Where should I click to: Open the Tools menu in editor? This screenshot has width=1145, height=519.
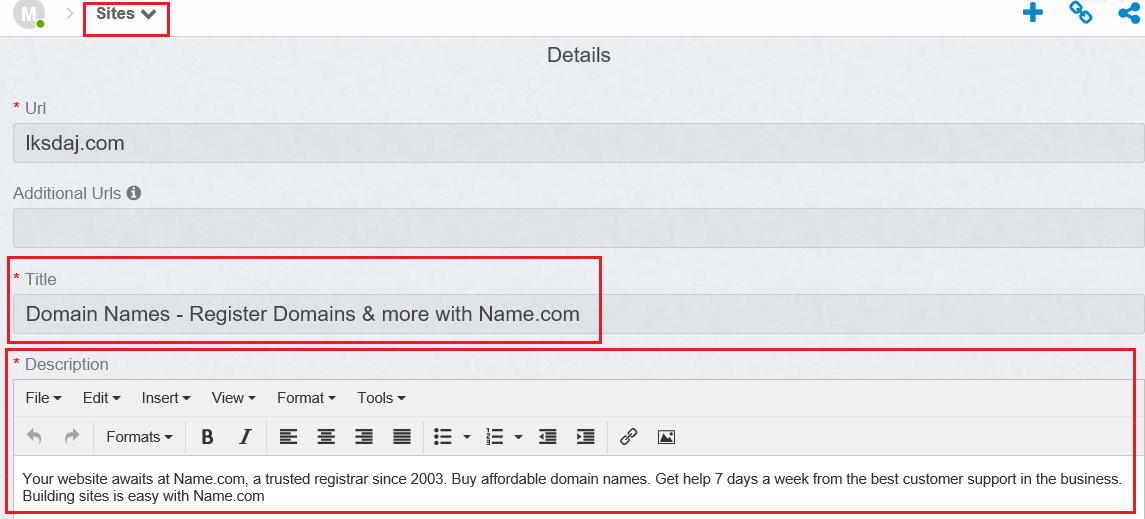(381, 398)
